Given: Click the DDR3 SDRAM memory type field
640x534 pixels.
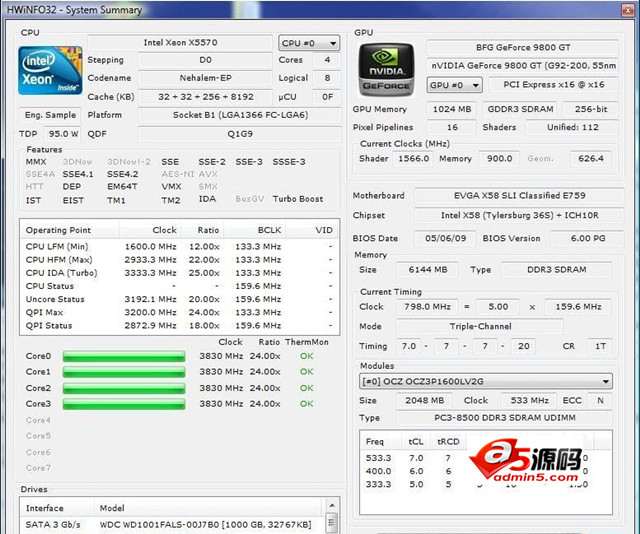Looking at the screenshot, I should point(556,270).
